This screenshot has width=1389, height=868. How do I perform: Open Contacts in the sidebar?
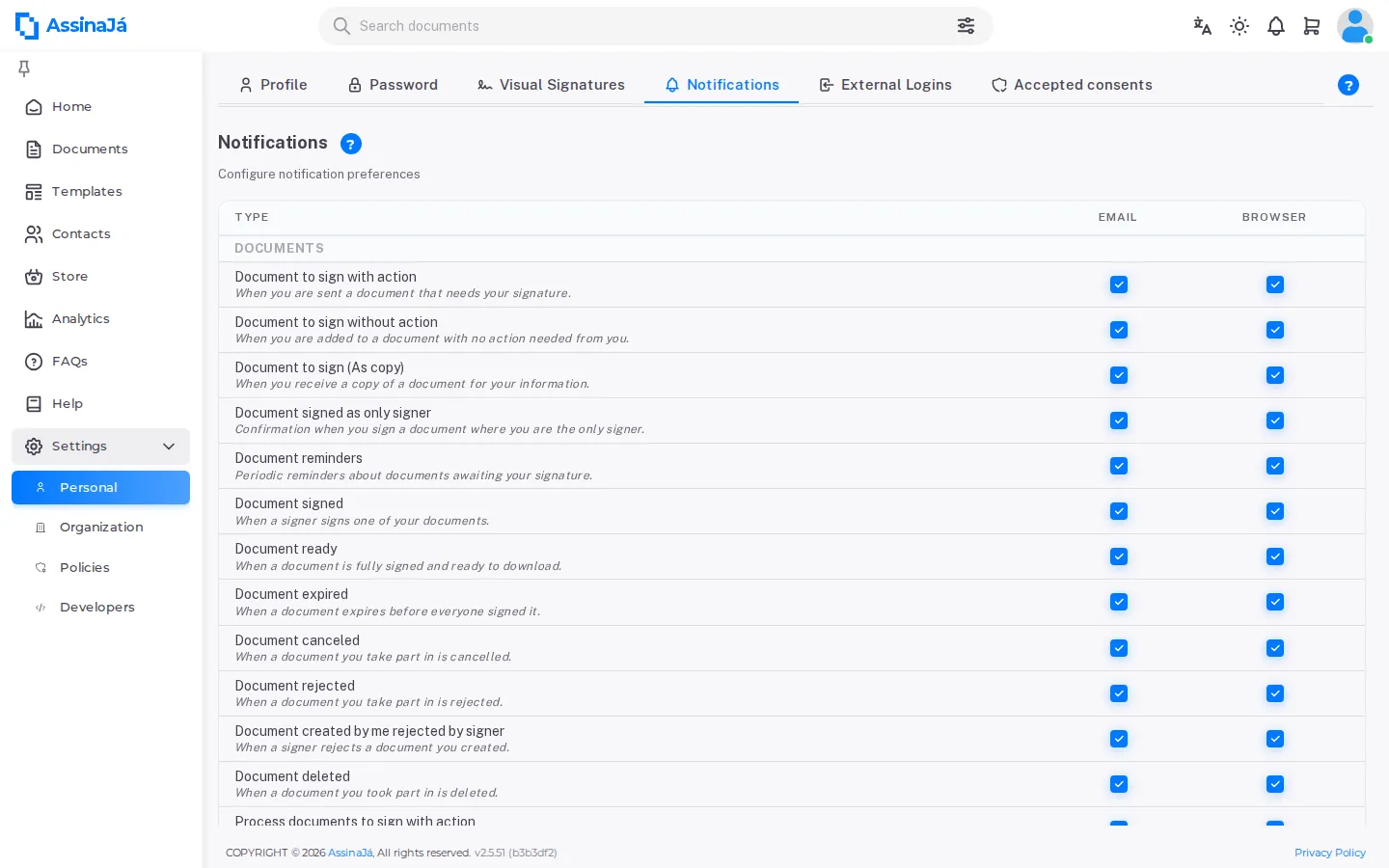pyautogui.click(x=100, y=234)
